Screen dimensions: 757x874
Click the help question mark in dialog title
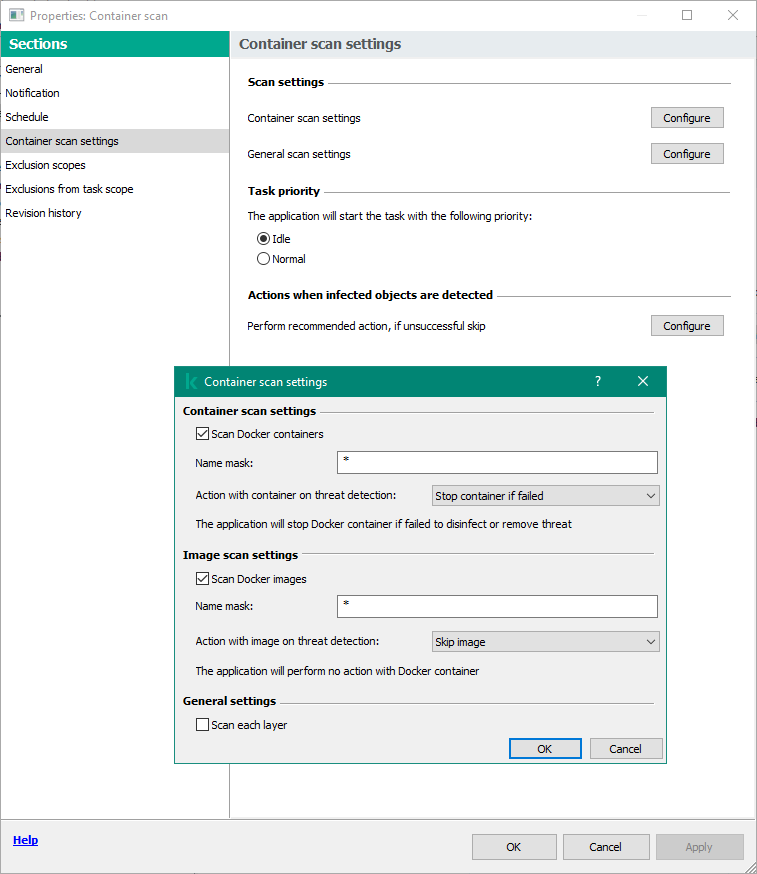598,381
